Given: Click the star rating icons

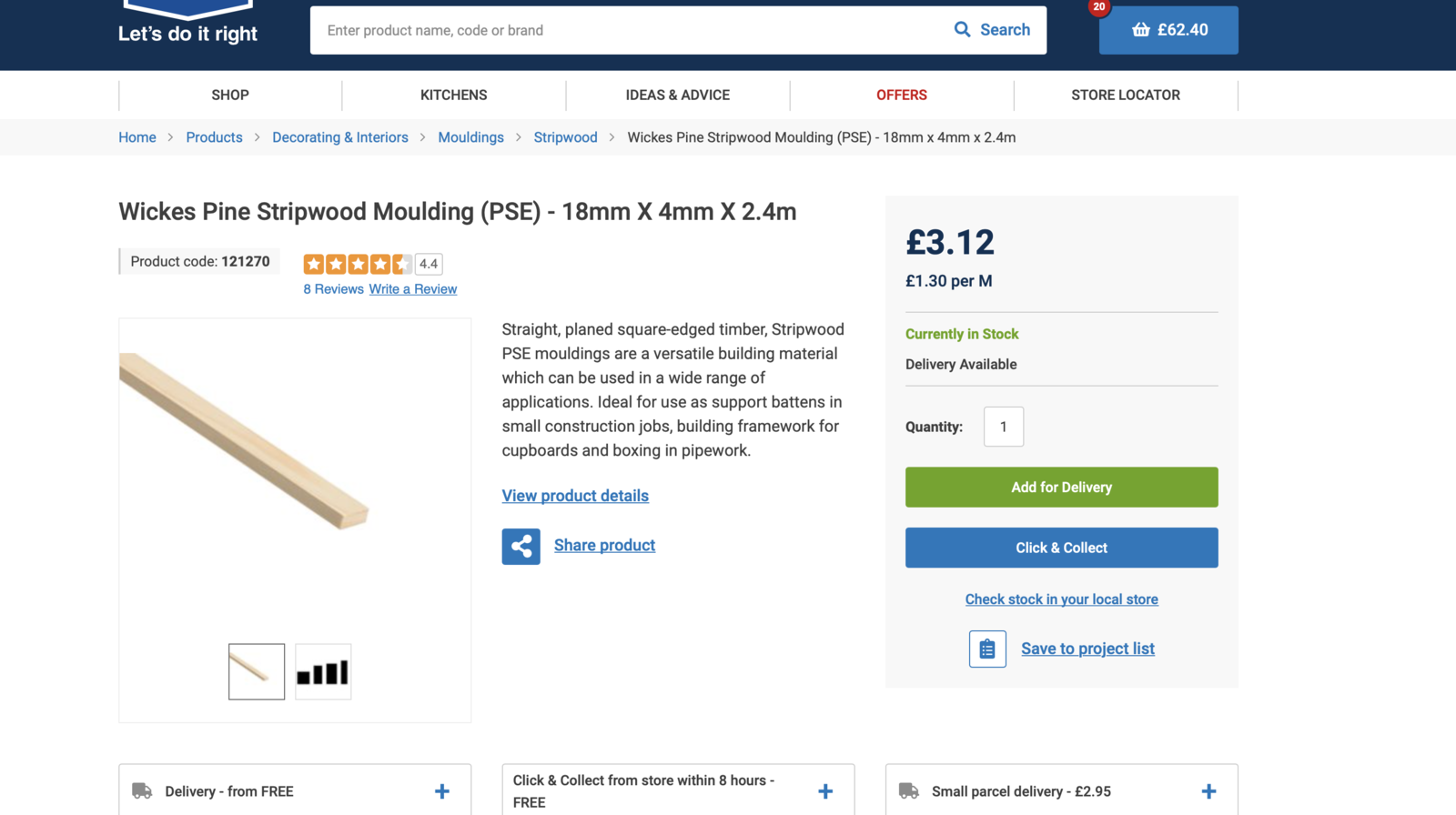Looking at the screenshot, I should [x=358, y=264].
